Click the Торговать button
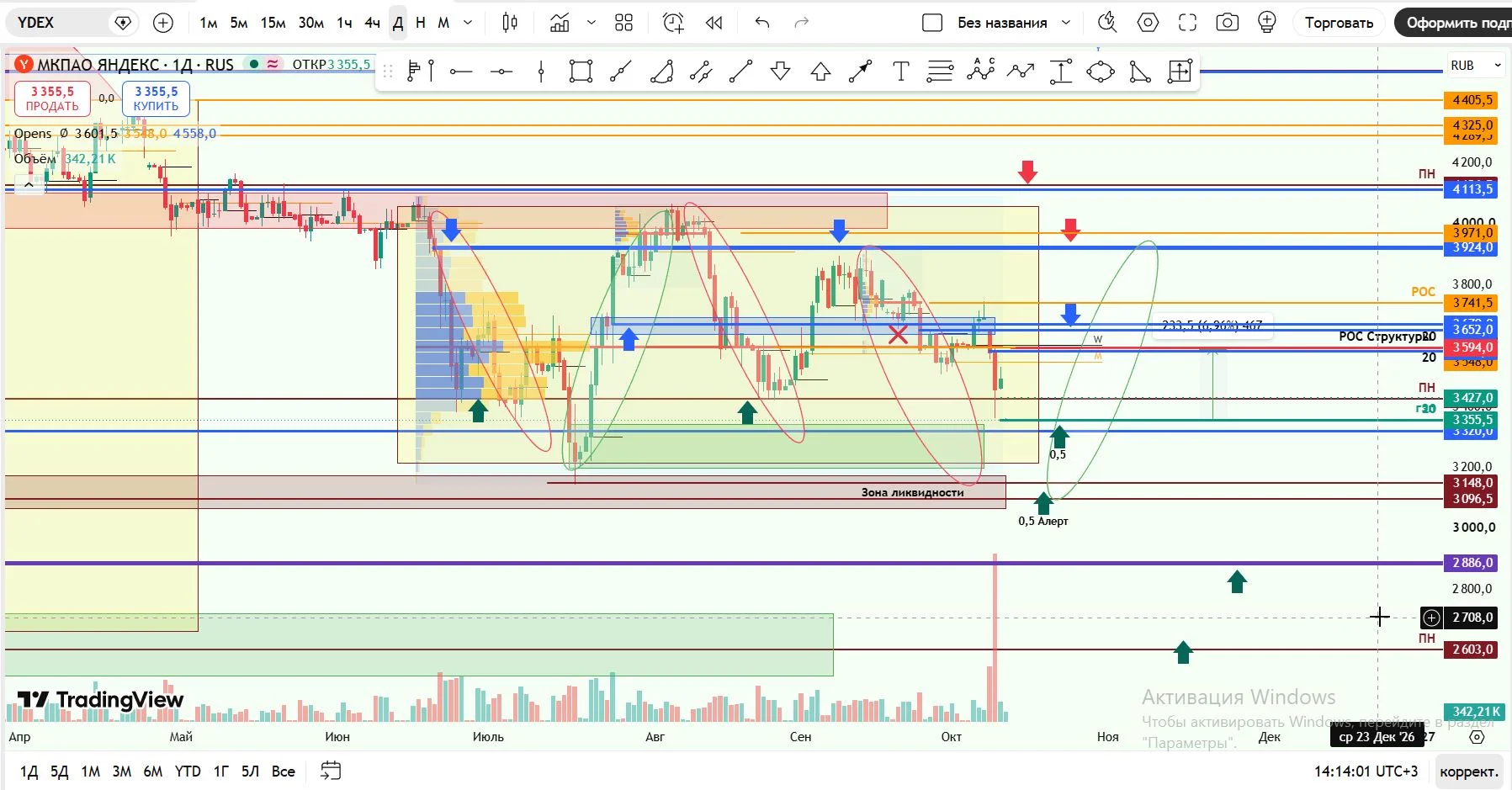The image size is (1512, 790). tap(1339, 23)
